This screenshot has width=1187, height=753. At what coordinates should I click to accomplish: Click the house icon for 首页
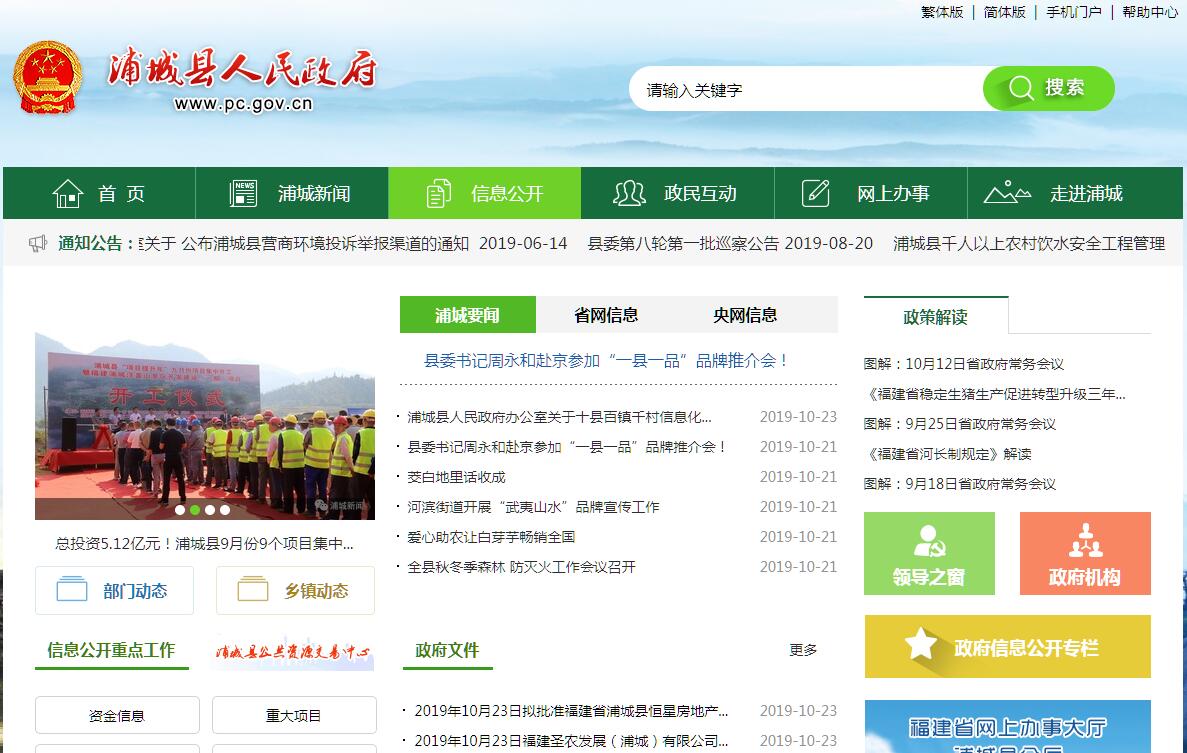tap(67, 193)
